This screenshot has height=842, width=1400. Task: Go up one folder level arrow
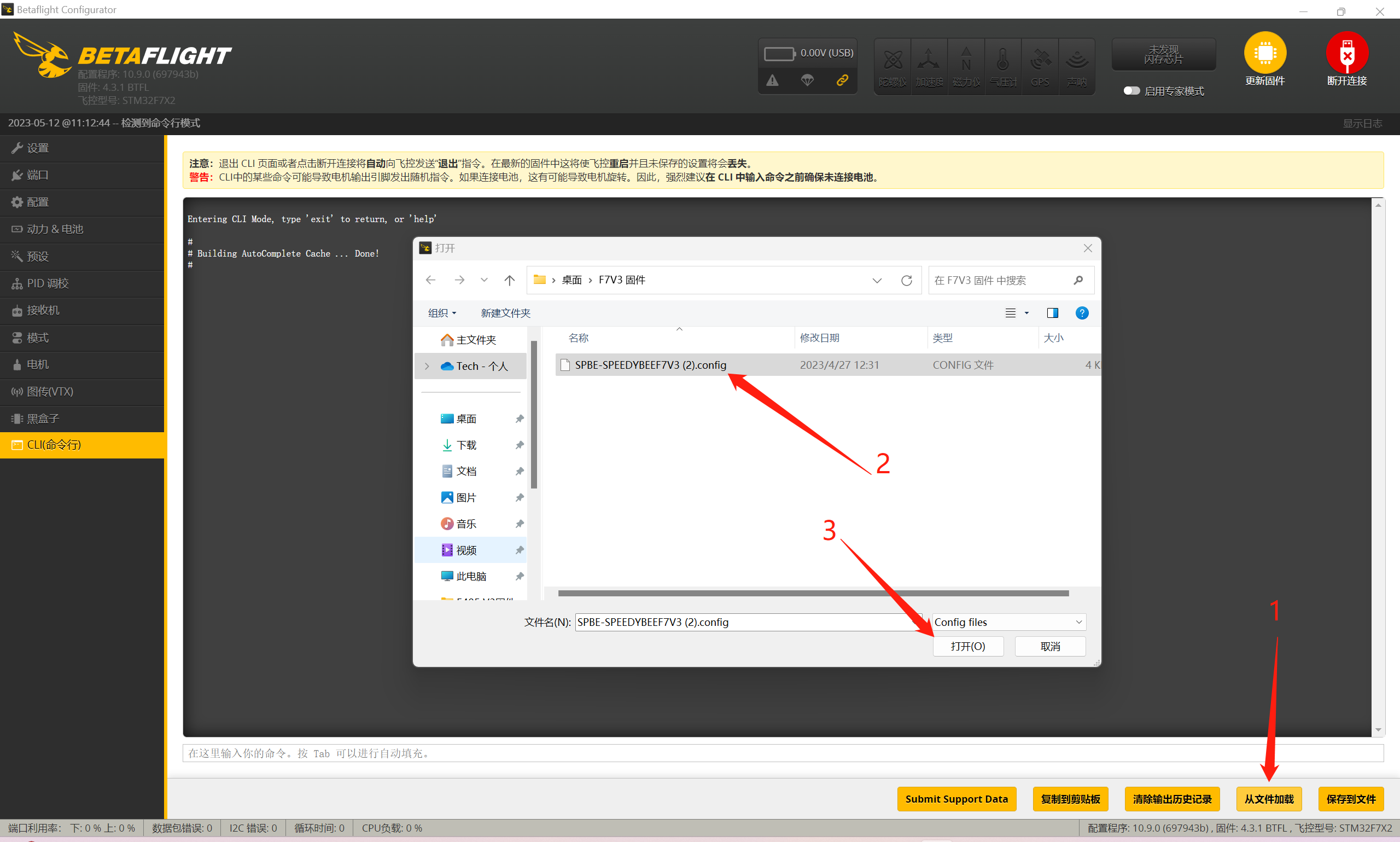point(509,280)
